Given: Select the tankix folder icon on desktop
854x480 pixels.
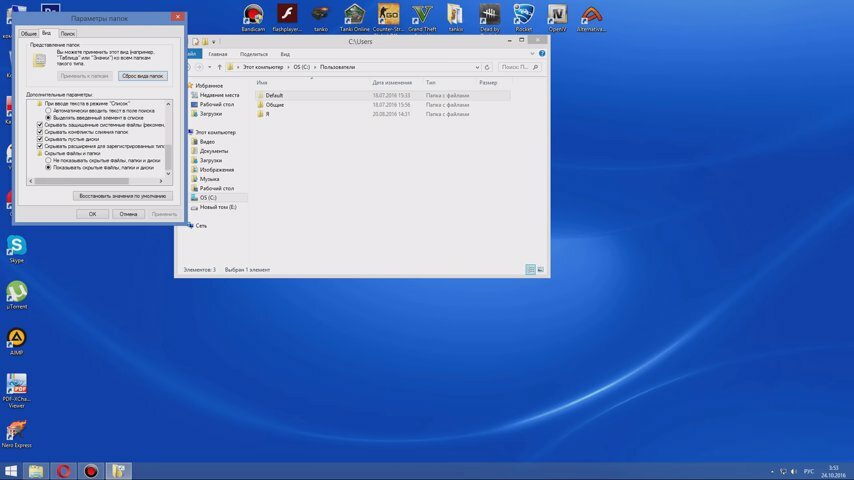Looking at the screenshot, I should 456,17.
